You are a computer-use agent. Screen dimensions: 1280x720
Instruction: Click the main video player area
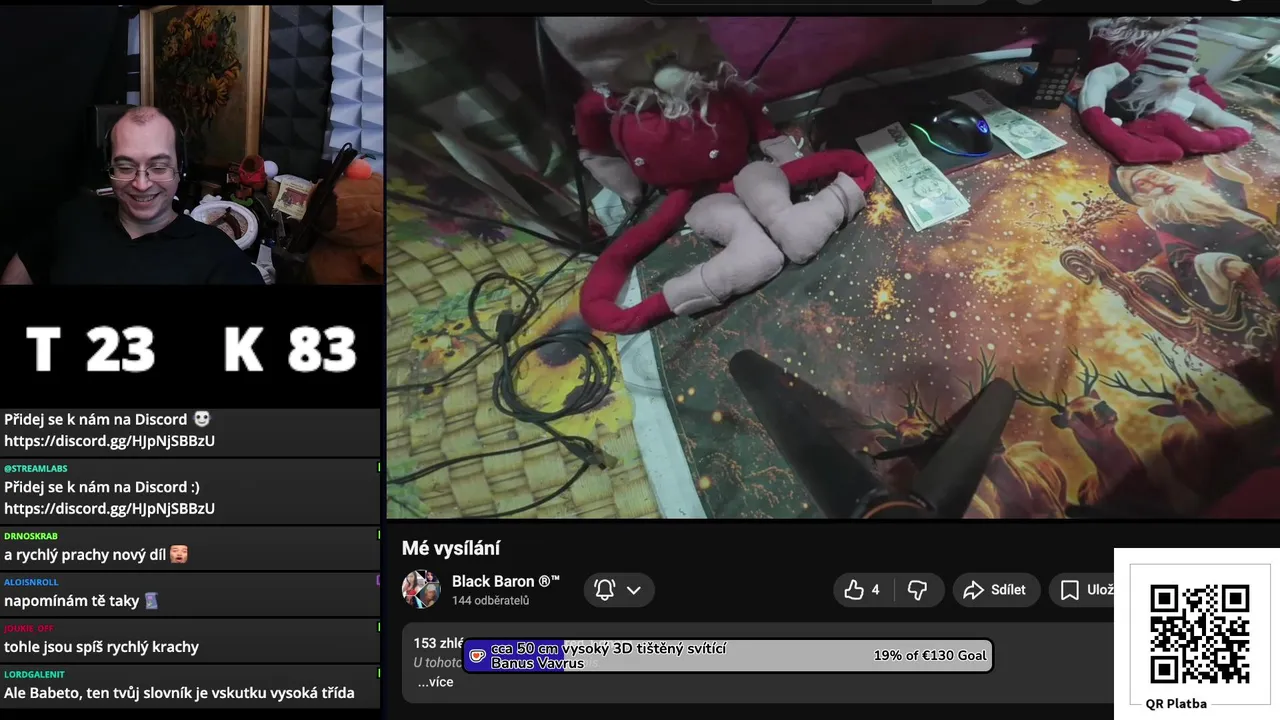click(x=833, y=267)
